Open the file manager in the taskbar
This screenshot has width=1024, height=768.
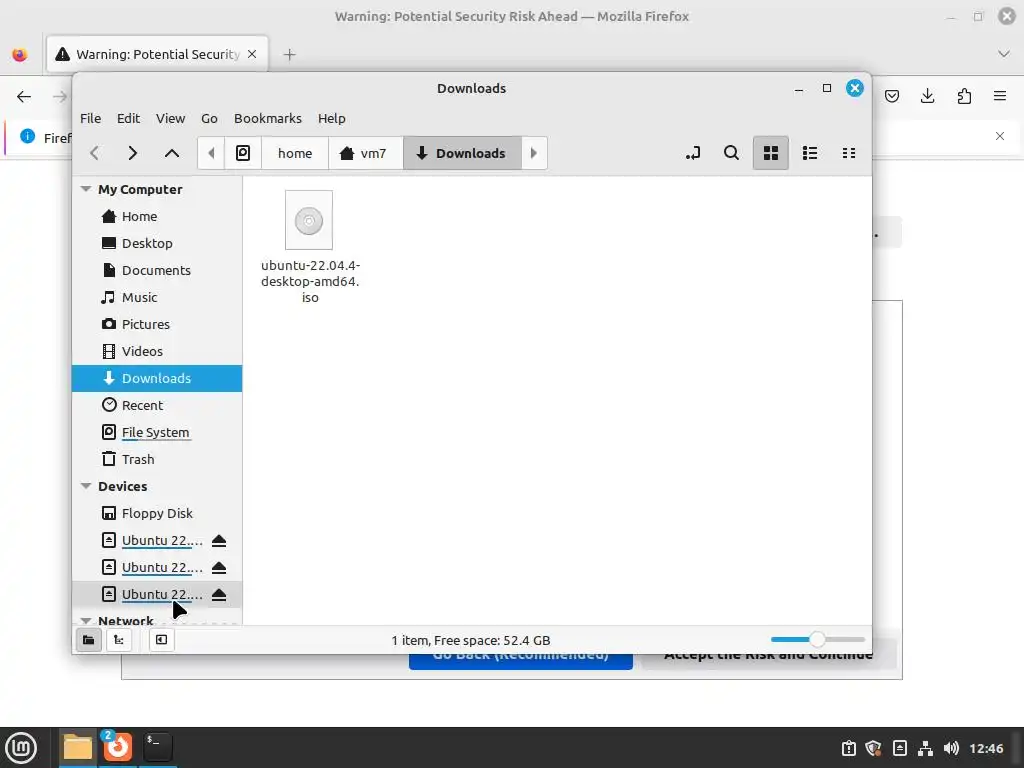click(78, 748)
